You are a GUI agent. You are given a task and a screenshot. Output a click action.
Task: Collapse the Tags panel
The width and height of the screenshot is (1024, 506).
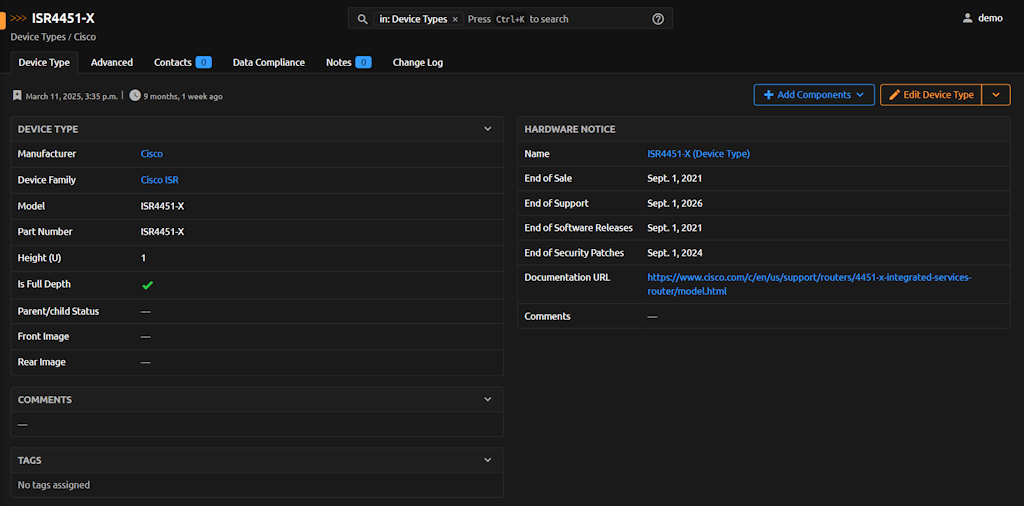pyautogui.click(x=488, y=460)
